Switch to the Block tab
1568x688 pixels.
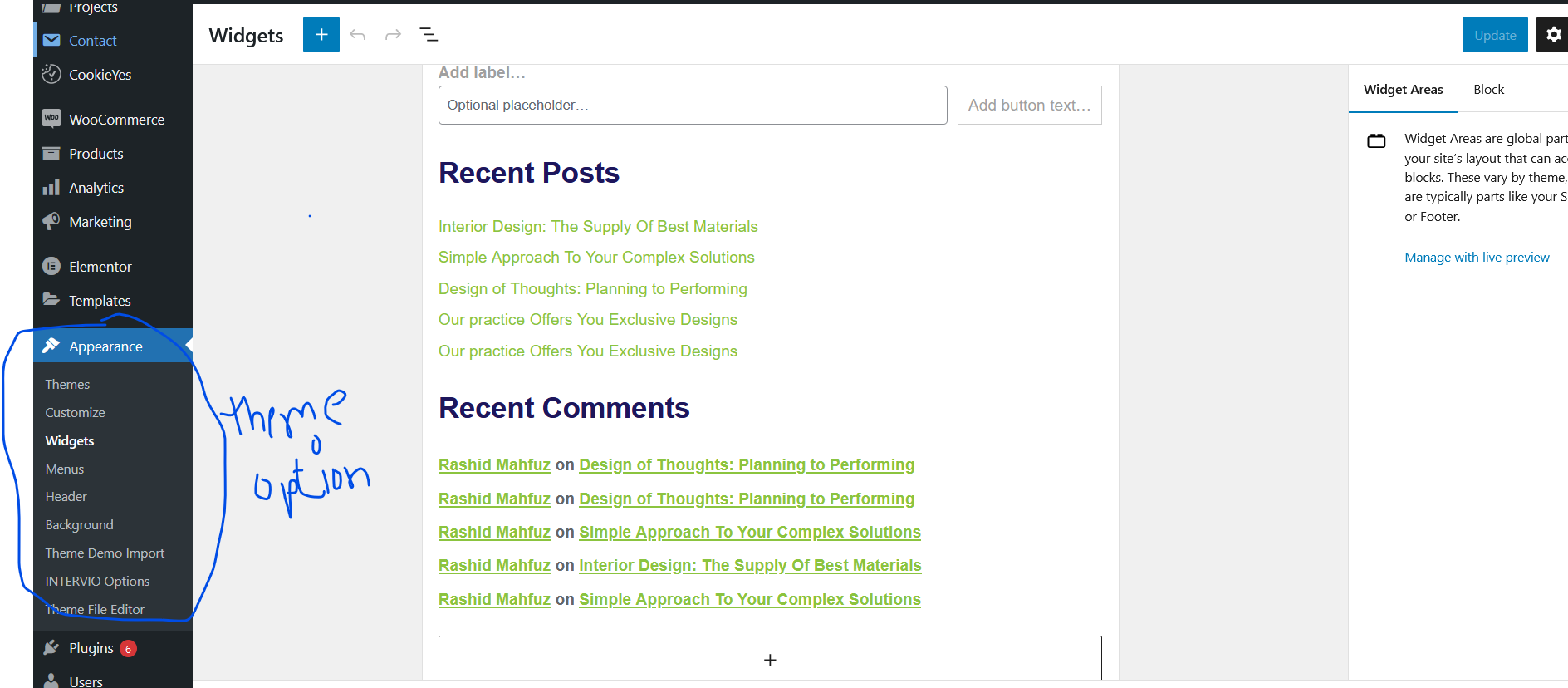click(x=1488, y=89)
